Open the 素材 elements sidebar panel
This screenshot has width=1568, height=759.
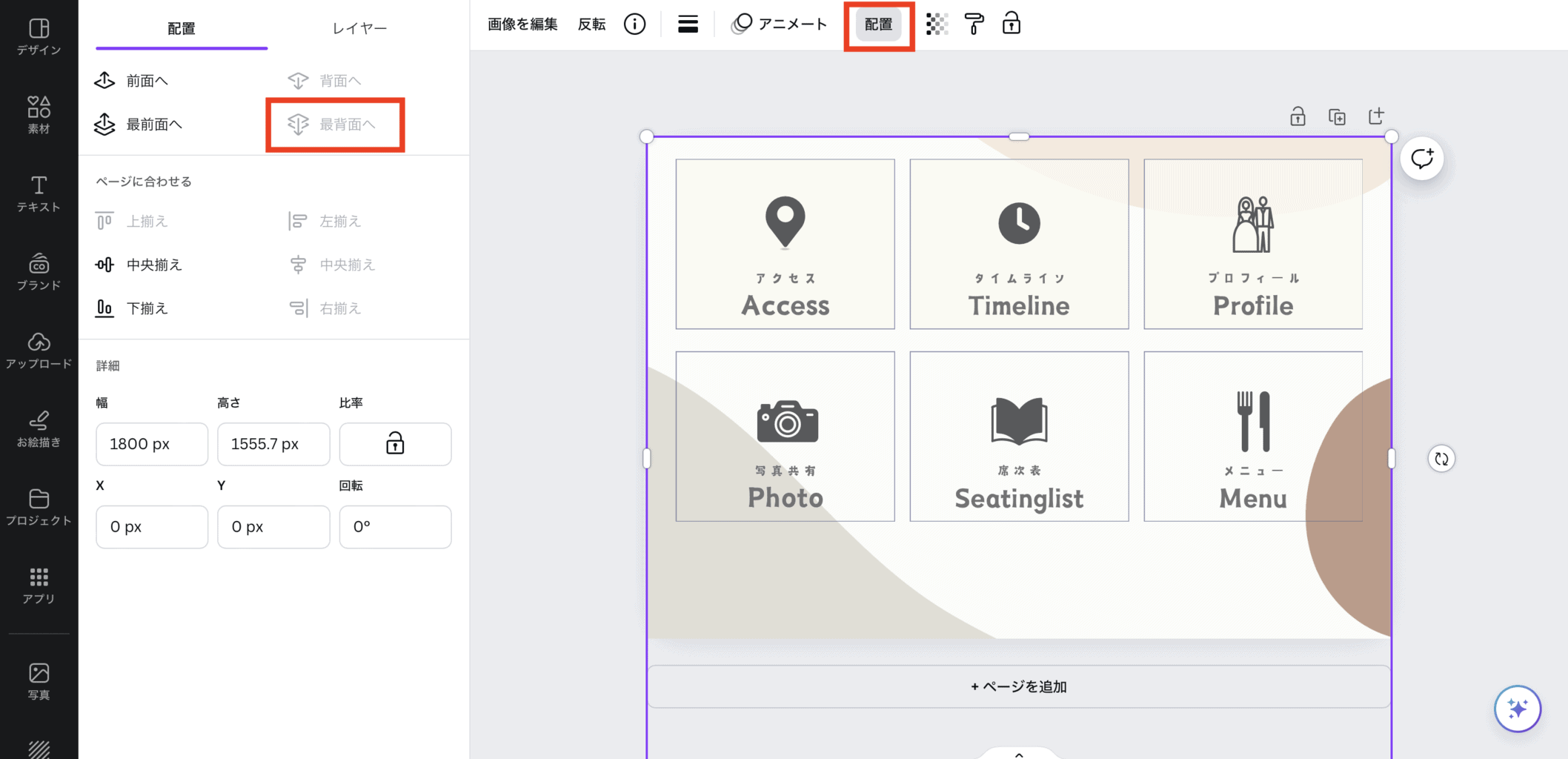click(x=39, y=115)
